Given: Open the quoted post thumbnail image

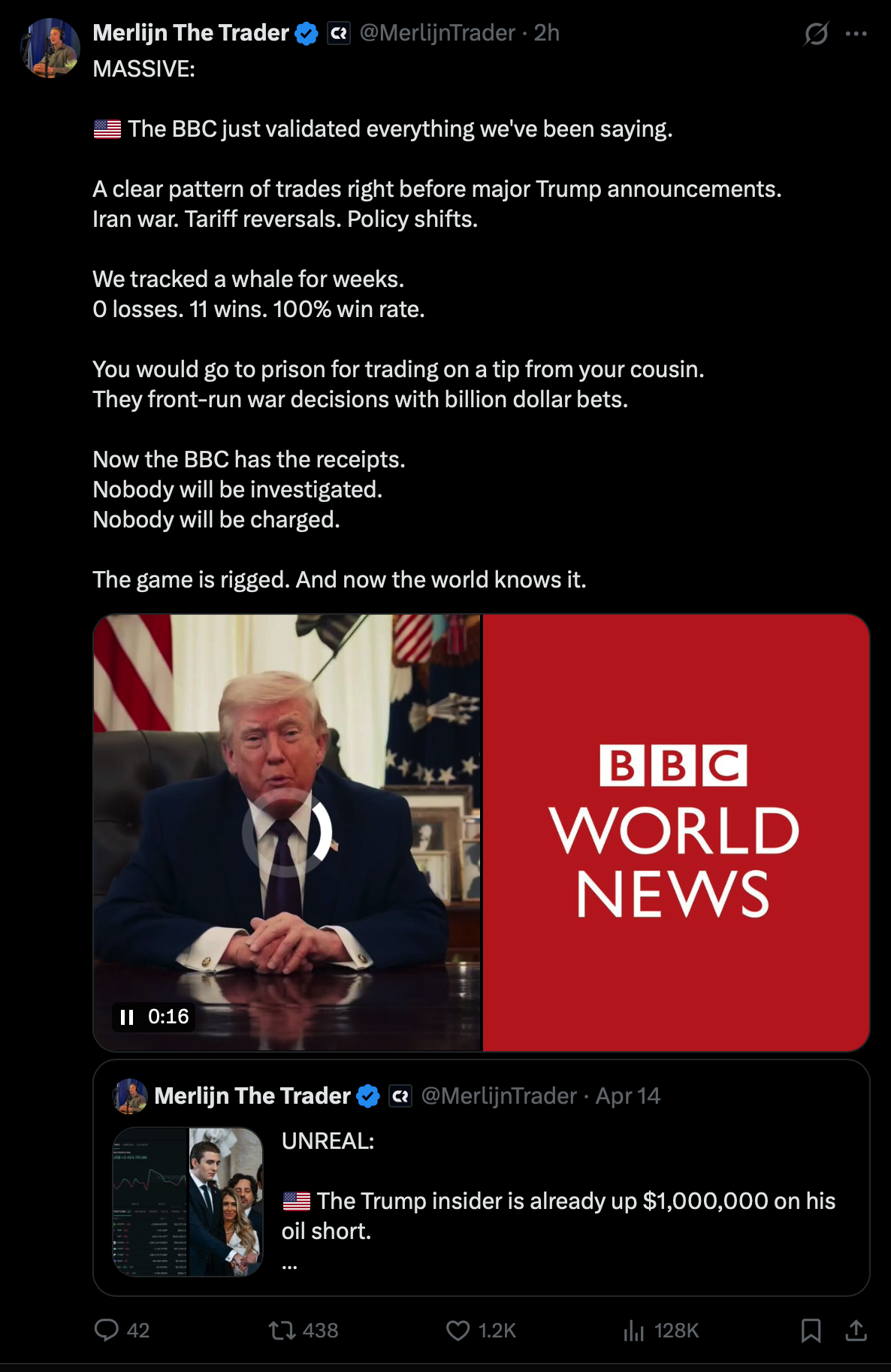Looking at the screenshot, I should [188, 1201].
